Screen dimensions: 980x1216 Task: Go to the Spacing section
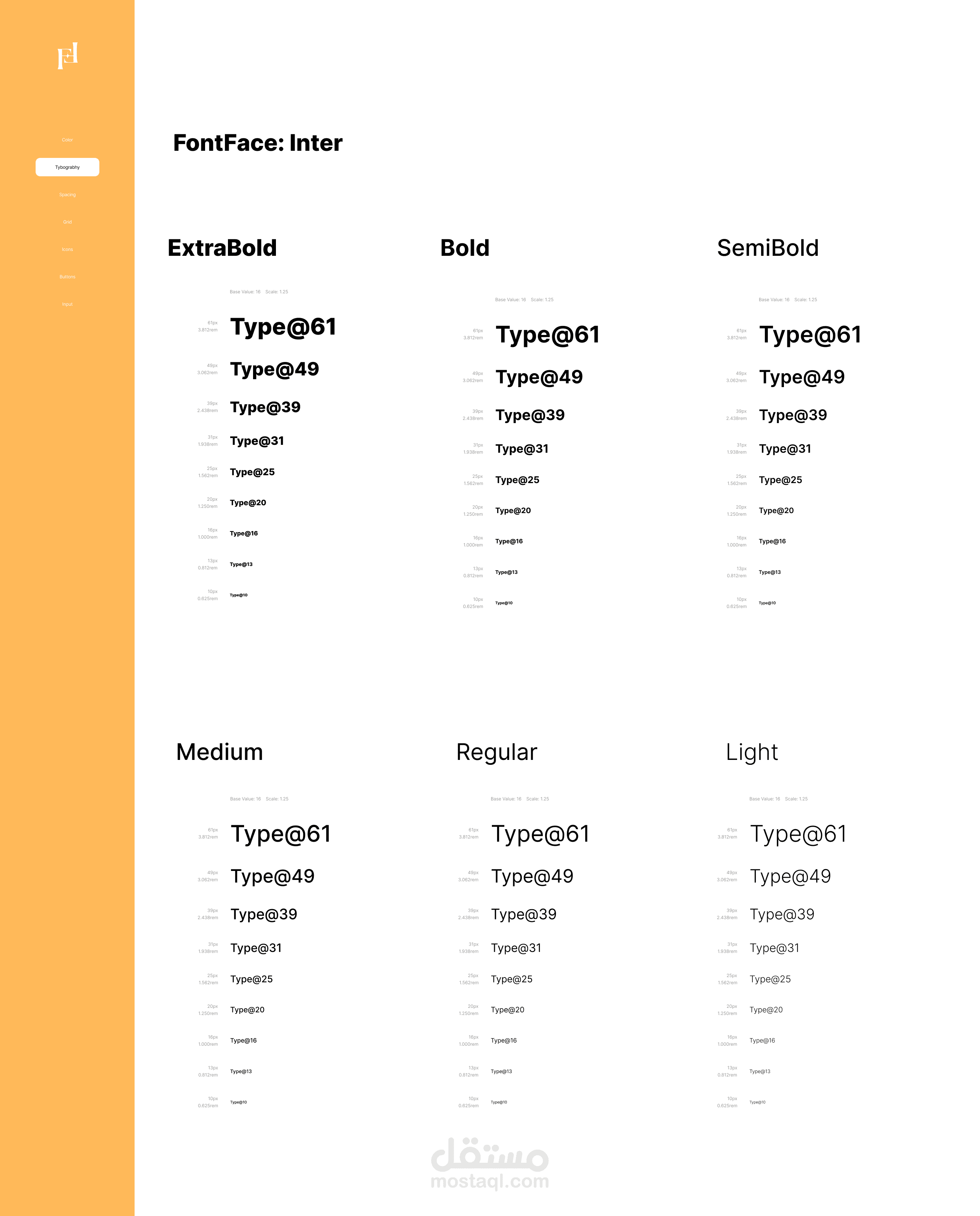click(x=67, y=194)
